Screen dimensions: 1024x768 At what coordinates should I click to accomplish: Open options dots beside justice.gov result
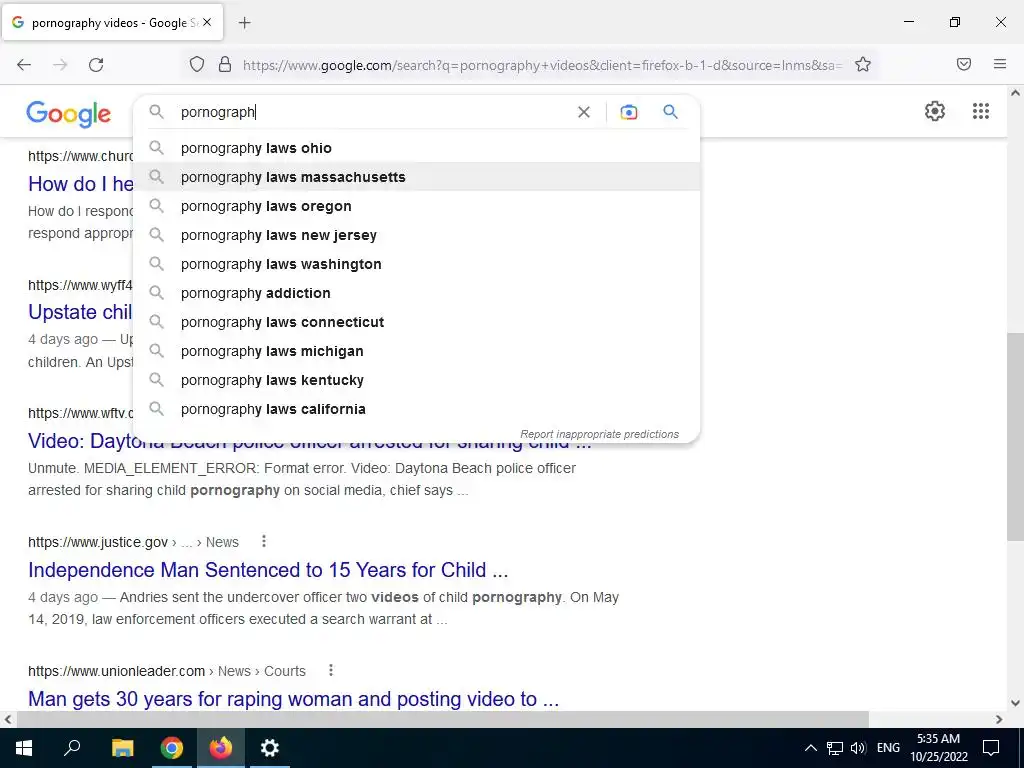click(x=264, y=541)
